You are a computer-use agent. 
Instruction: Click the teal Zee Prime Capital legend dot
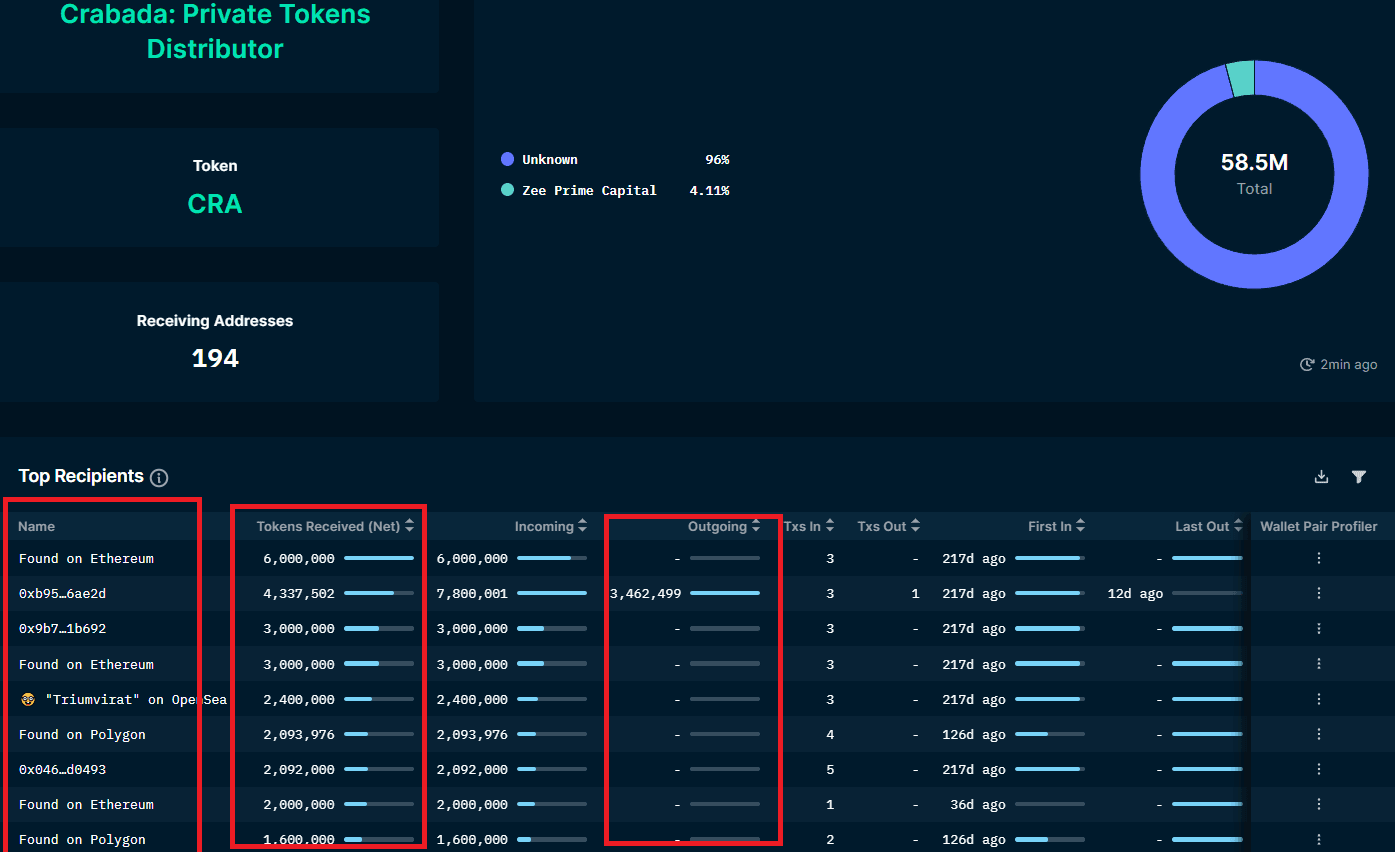pyautogui.click(x=507, y=190)
